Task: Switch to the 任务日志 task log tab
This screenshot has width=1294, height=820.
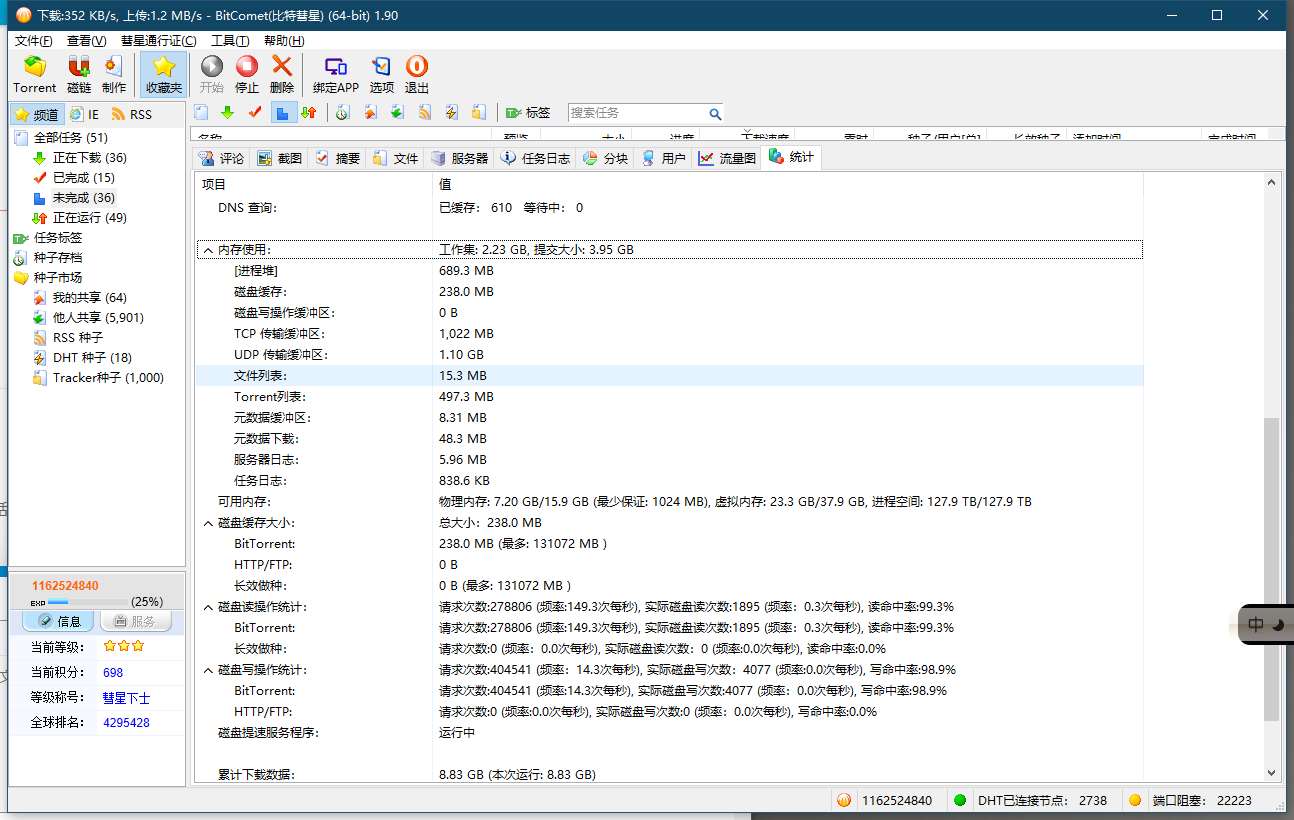Action: click(536, 158)
